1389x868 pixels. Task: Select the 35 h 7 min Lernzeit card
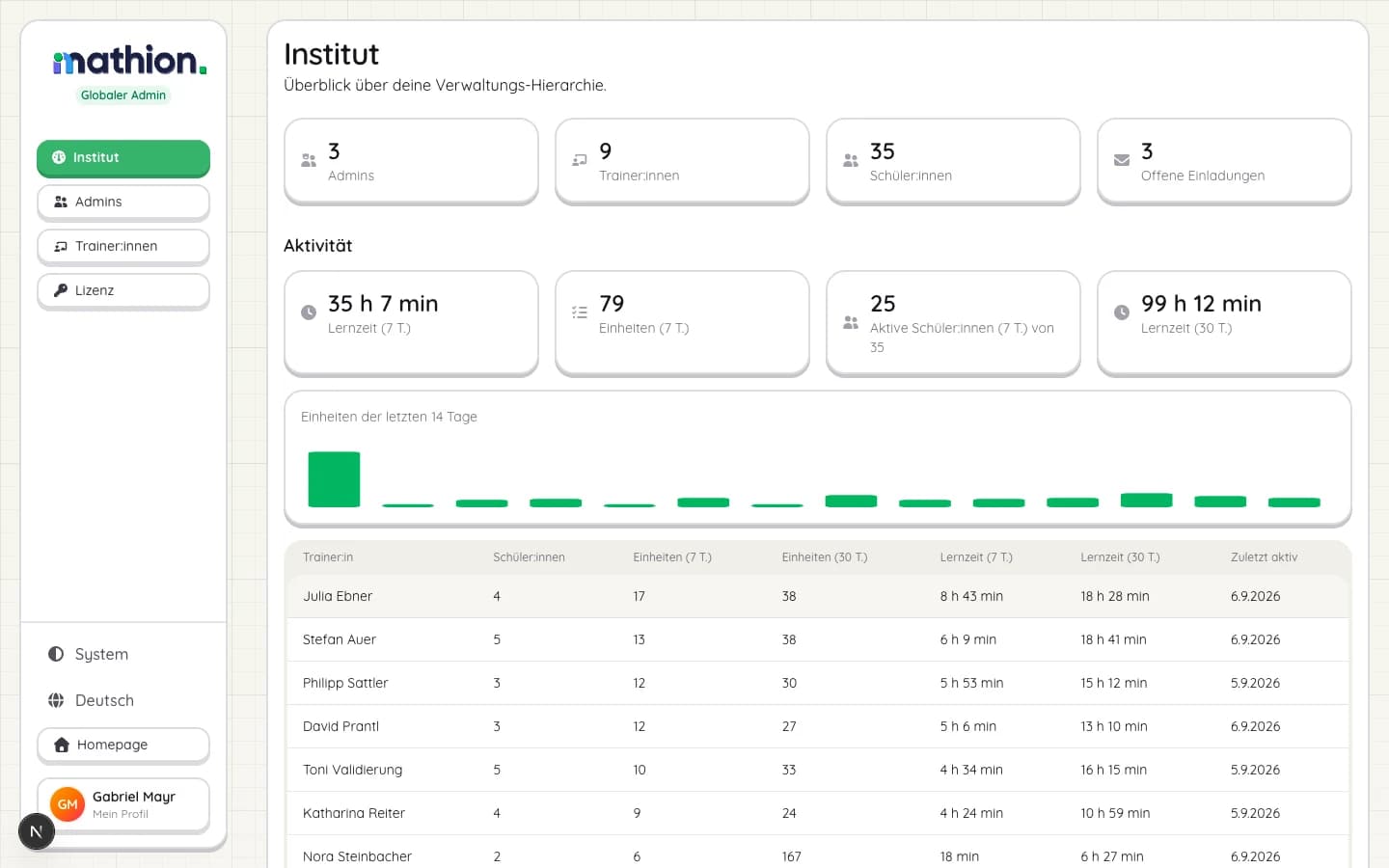pyautogui.click(x=411, y=323)
